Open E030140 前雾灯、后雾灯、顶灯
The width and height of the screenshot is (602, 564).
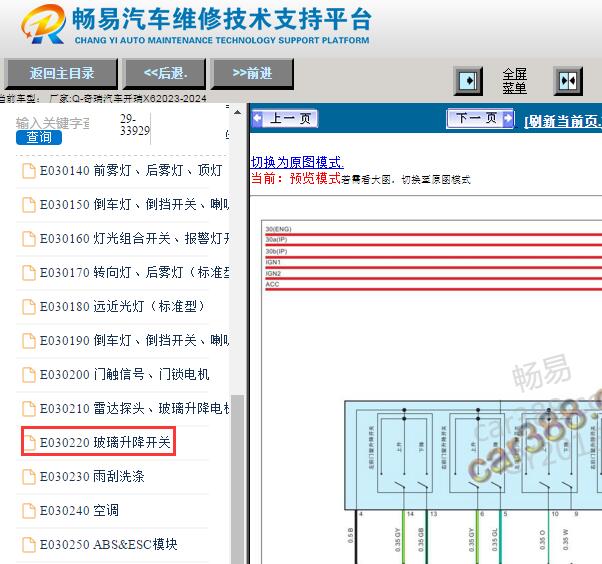[x=131, y=170]
